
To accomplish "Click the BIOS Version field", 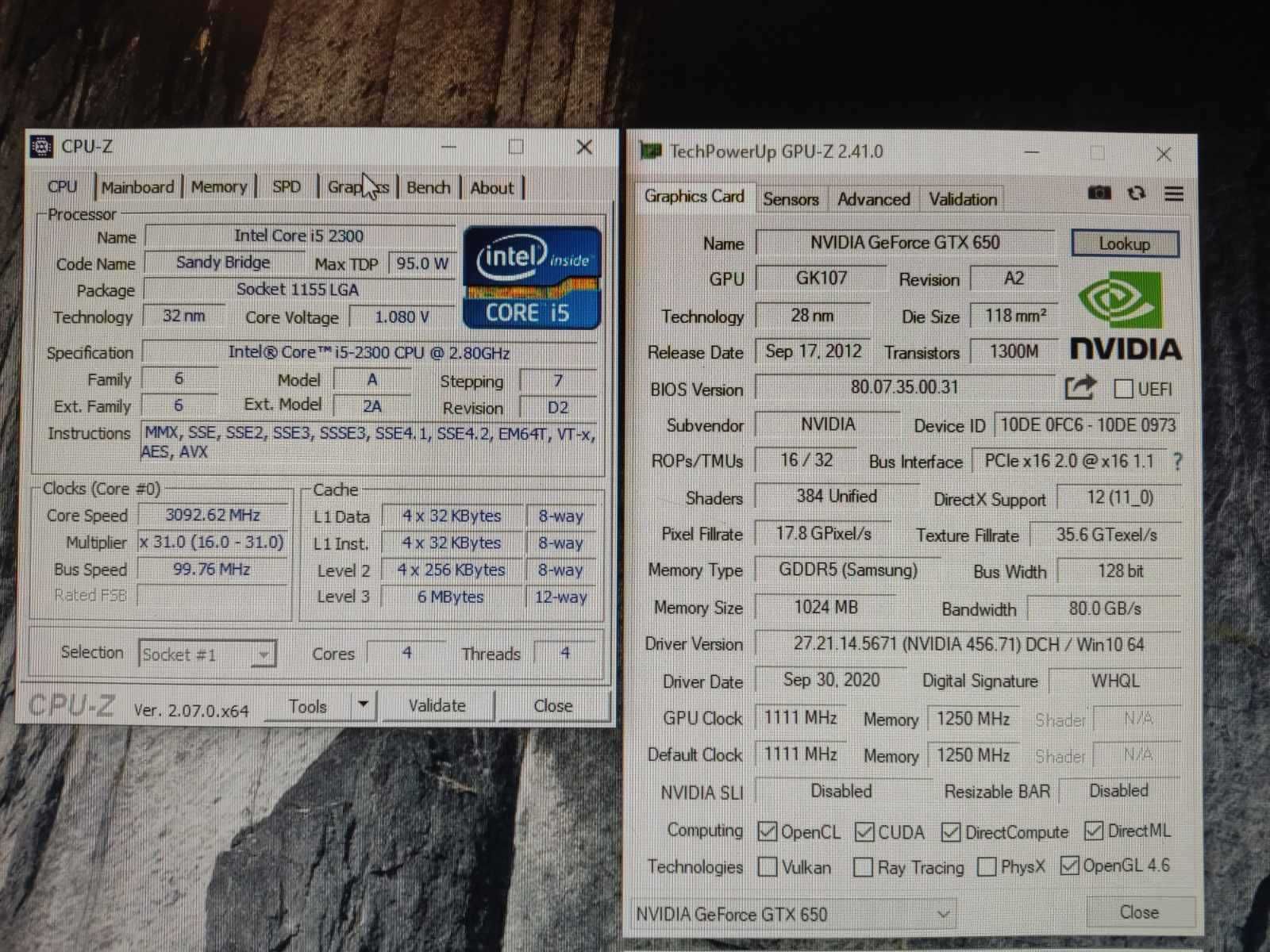I will pos(905,387).
